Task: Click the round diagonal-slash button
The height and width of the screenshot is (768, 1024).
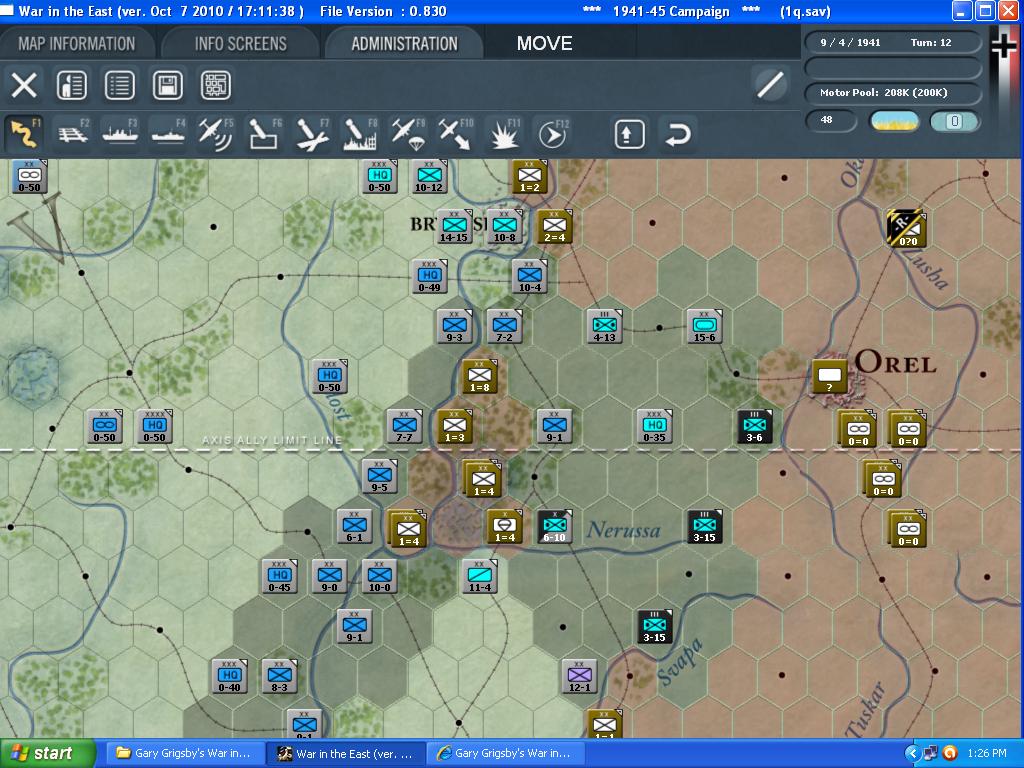Action: (771, 85)
